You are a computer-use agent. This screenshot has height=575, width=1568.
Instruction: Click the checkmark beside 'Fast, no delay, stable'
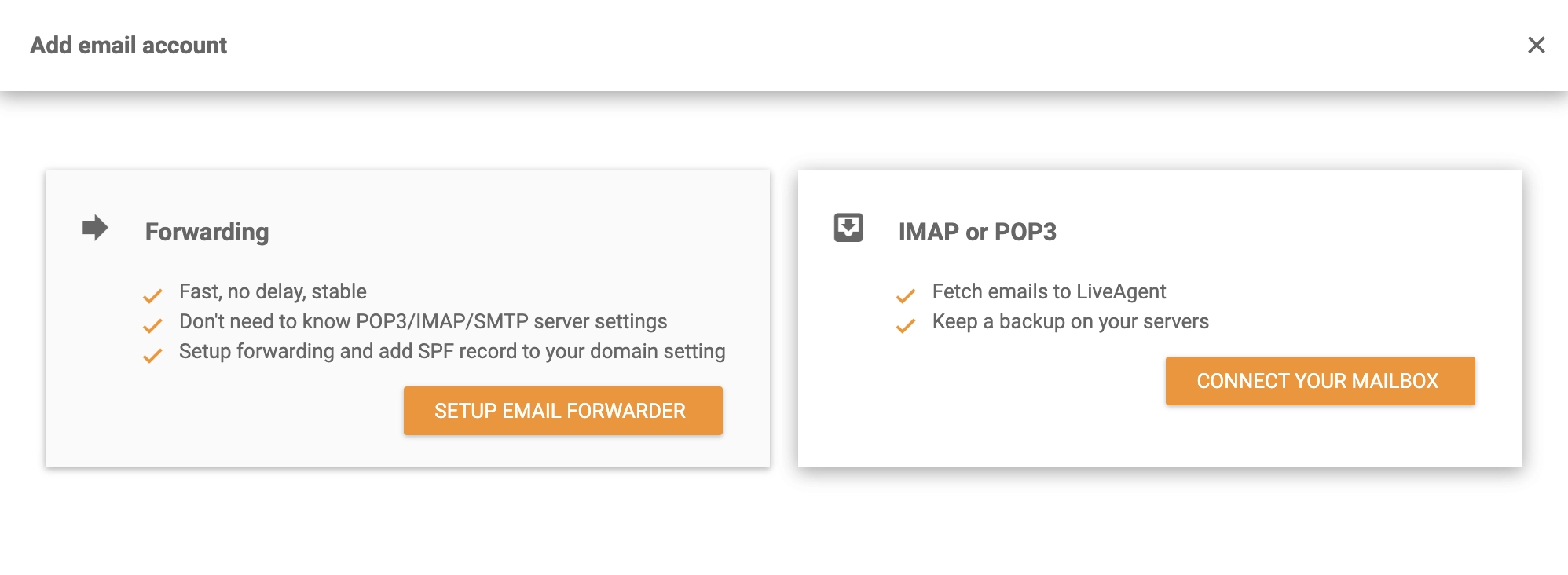[152, 297]
